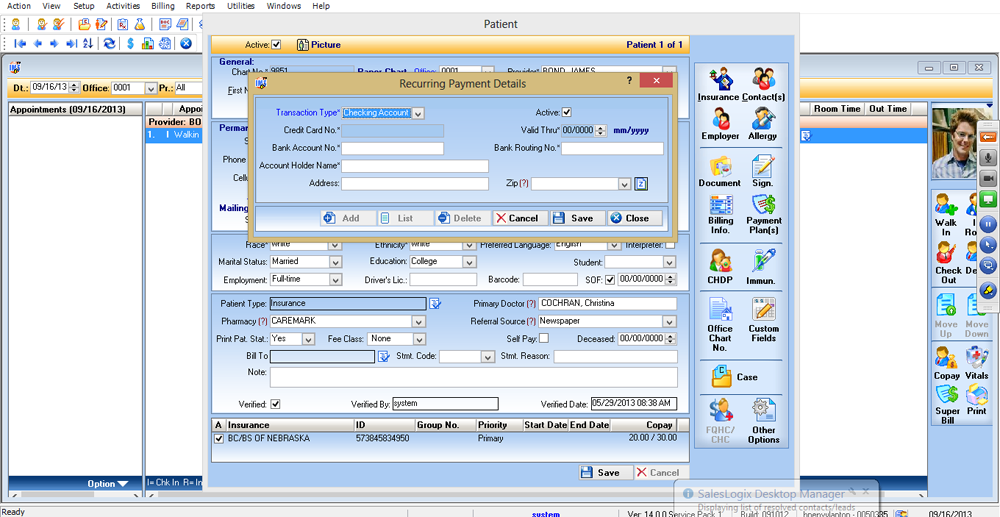Open the Employment dropdown
This screenshot has width=1000, height=517.
(335, 279)
